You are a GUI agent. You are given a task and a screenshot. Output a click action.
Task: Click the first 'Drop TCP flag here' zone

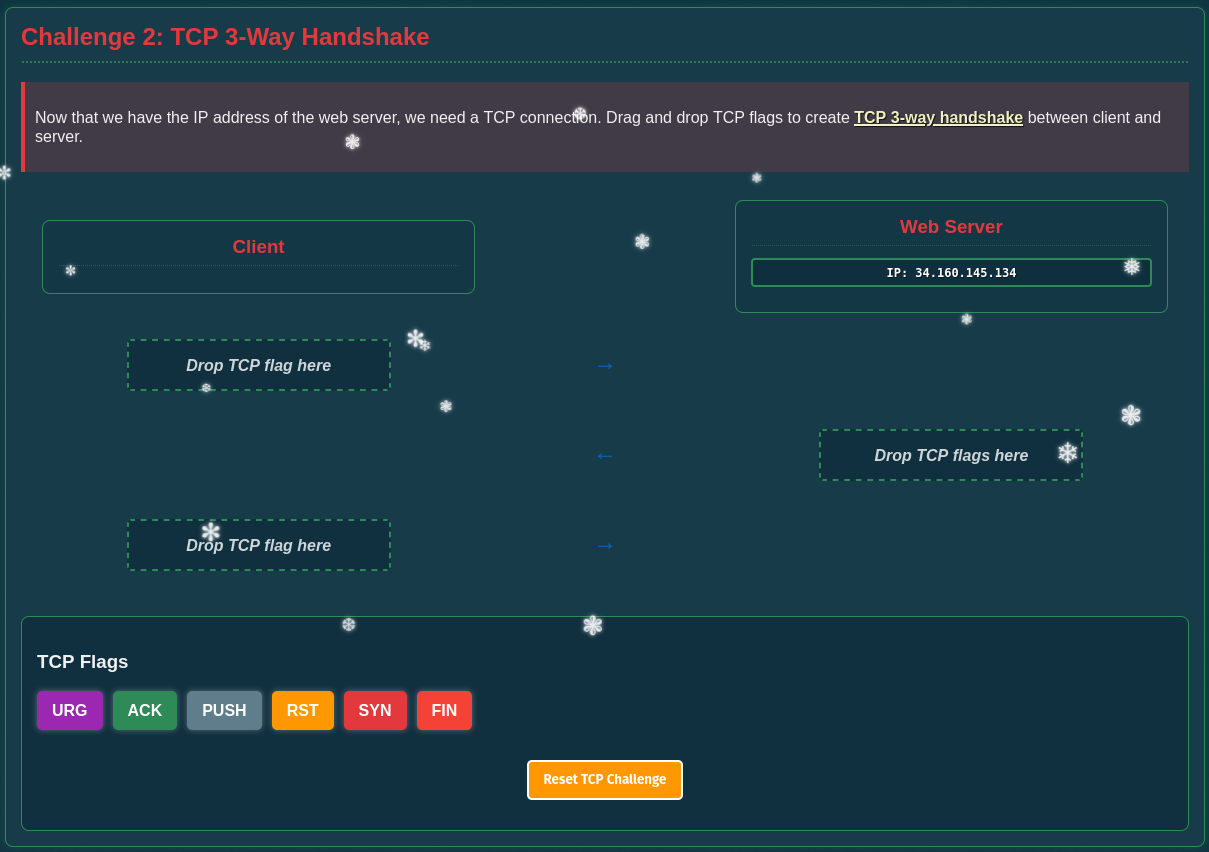[258, 365]
